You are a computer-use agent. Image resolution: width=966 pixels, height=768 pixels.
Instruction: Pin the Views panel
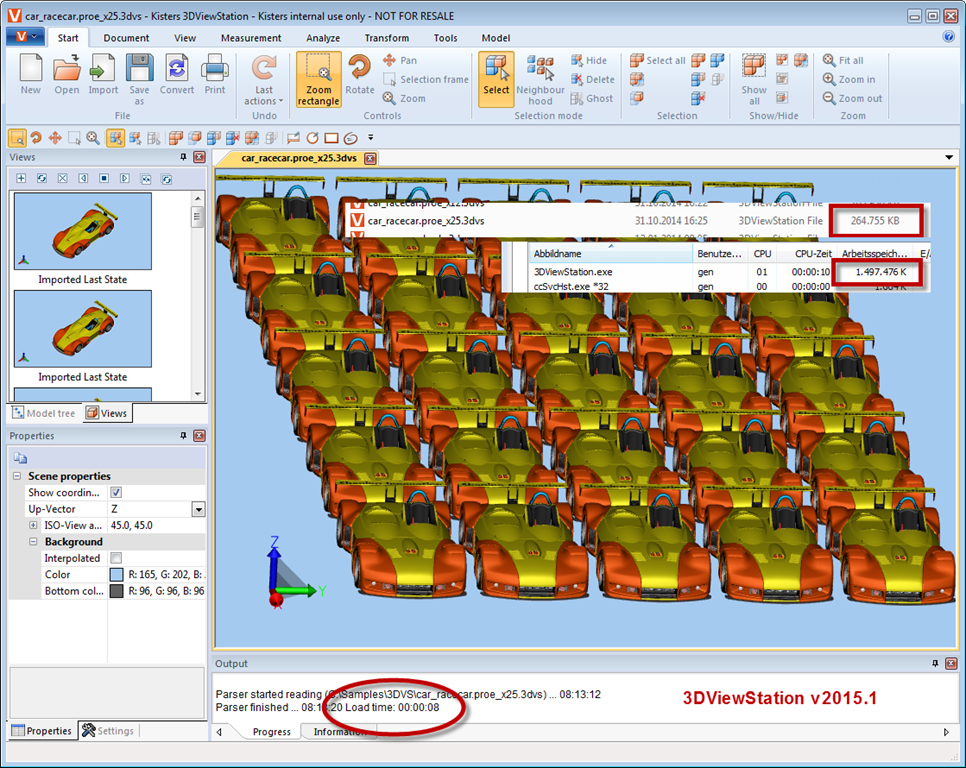(183, 157)
